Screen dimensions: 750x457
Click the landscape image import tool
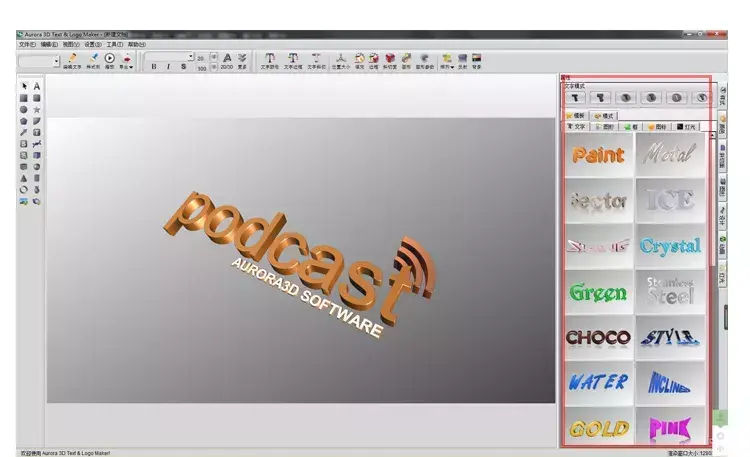pos(24,201)
